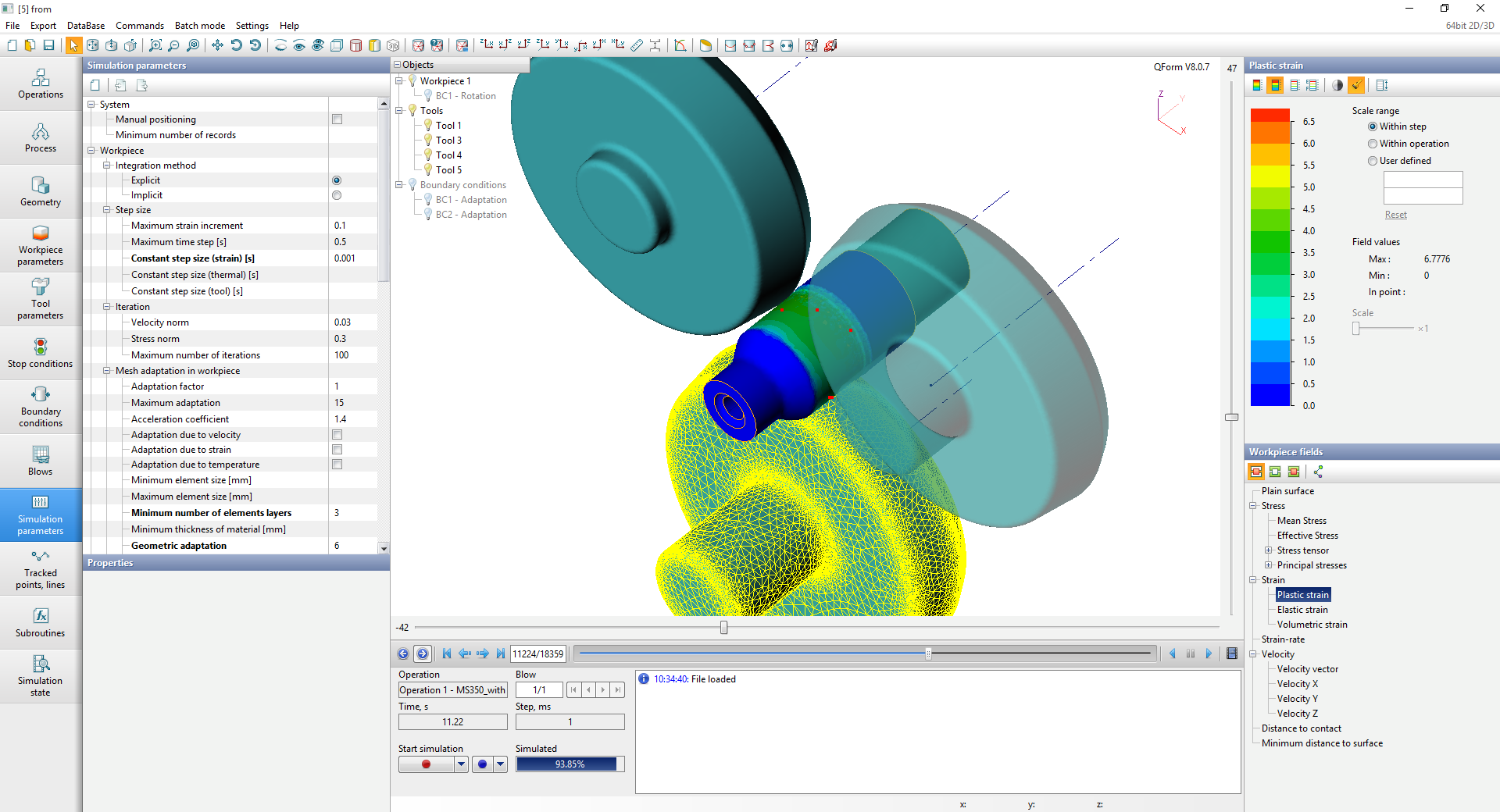Jump to first record with skip-back button
Viewport: 1500px width, 812px height.
click(447, 654)
